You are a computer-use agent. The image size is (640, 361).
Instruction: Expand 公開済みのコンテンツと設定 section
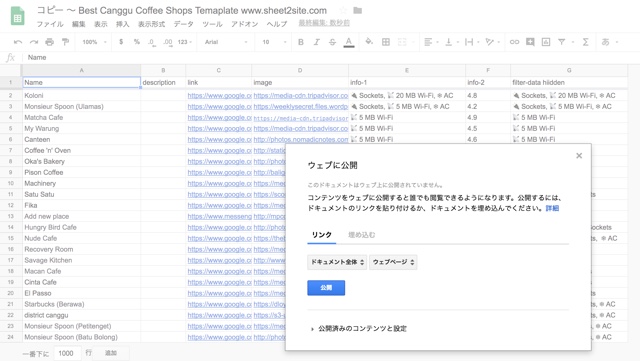click(x=359, y=328)
